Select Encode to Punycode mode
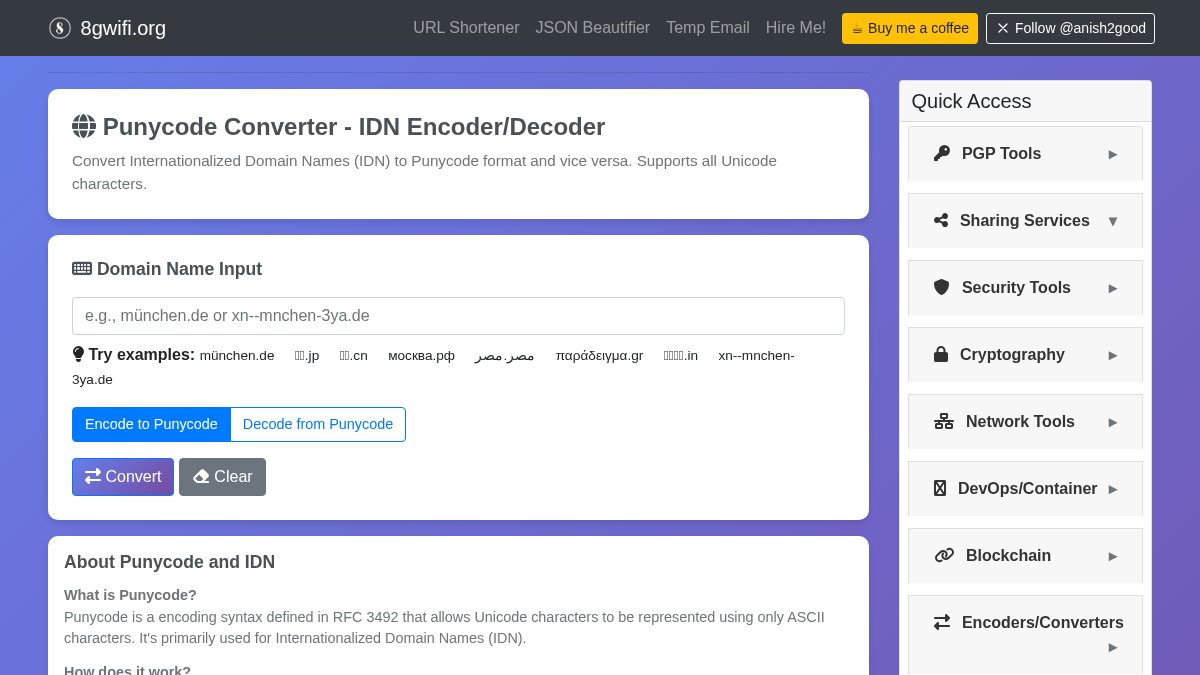The height and width of the screenshot is (675, 1200). coord(151,424)
